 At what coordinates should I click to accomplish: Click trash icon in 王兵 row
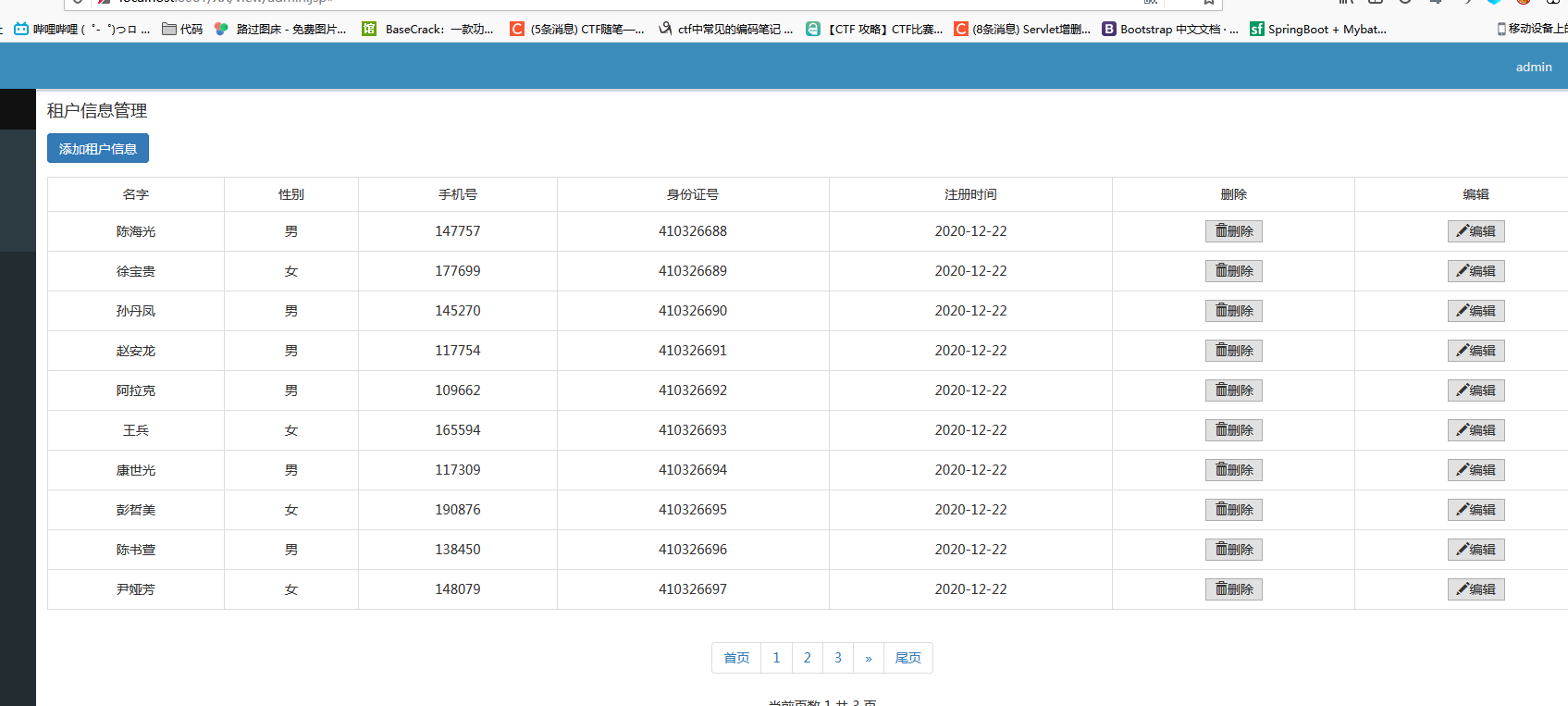click(x=1221, y=430)
